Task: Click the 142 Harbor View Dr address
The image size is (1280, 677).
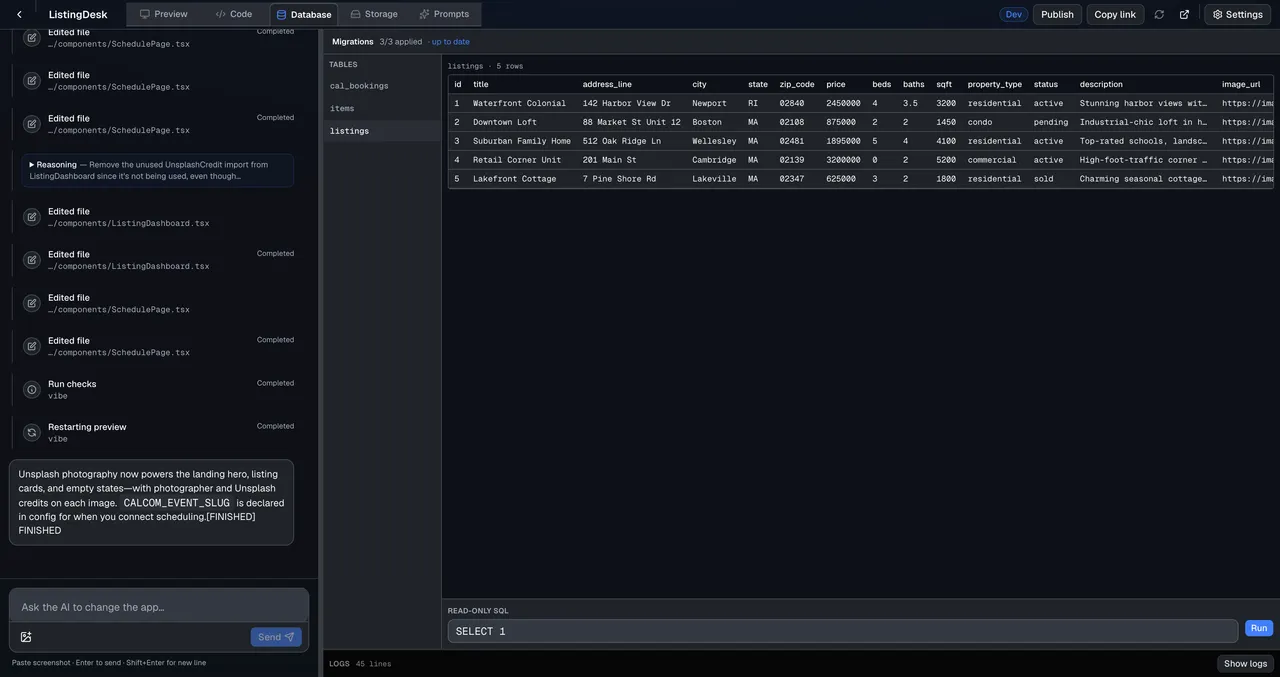Action: (x=627, y=103)
